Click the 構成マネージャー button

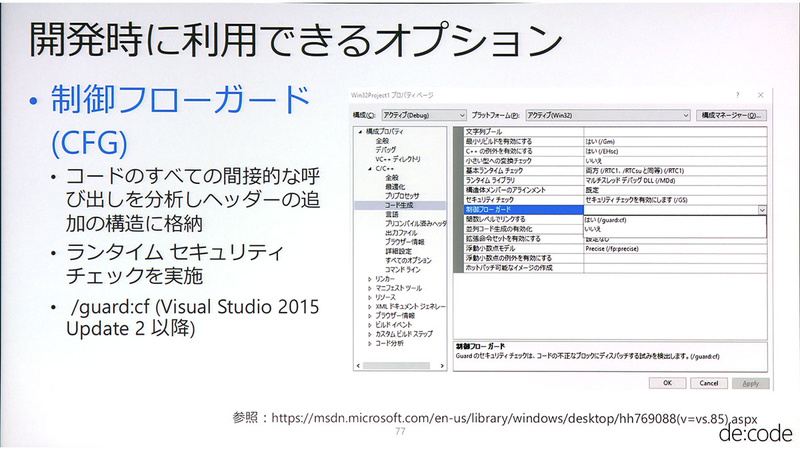tap(731, 115)
